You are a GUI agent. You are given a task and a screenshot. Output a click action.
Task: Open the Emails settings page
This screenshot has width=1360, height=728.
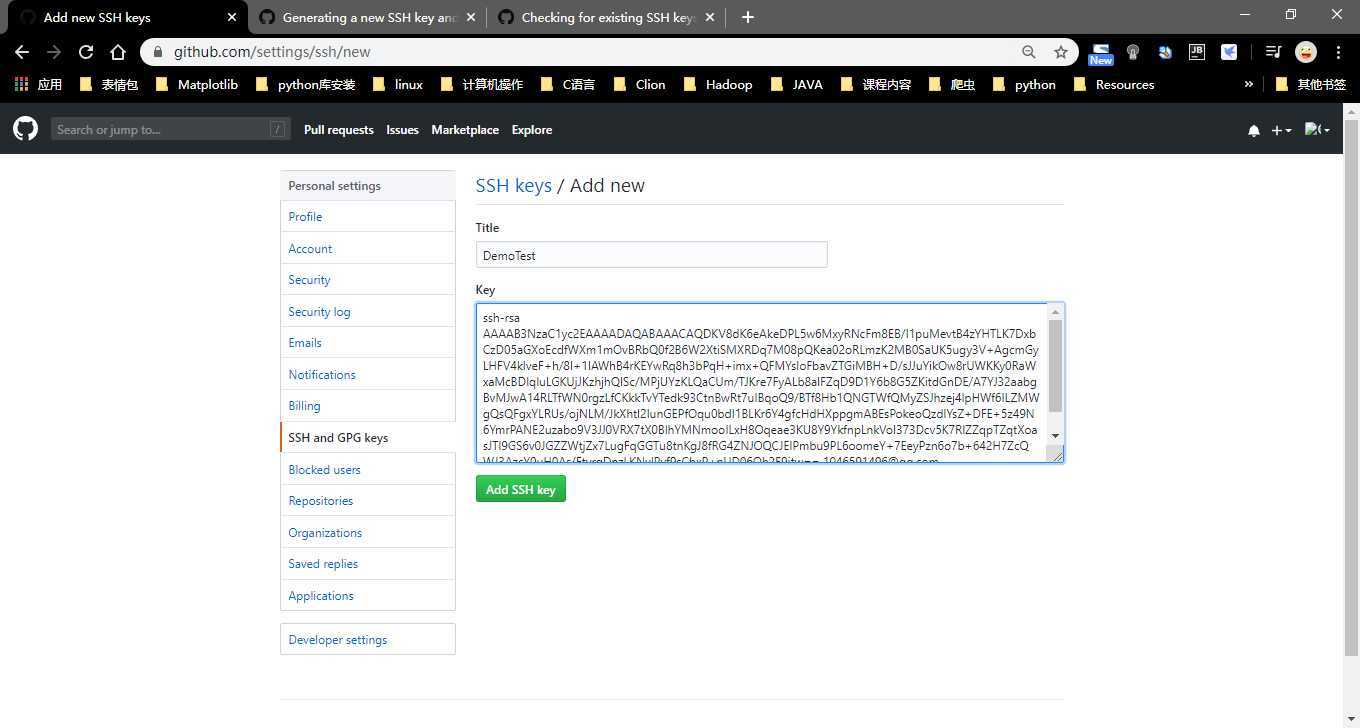coord(368,343)
